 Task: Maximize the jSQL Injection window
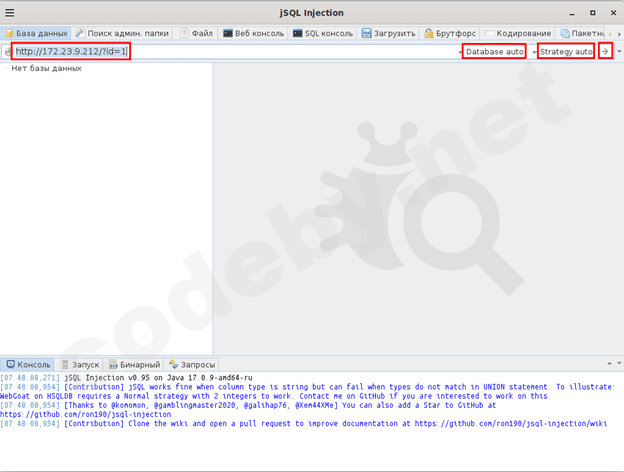[593, 13]
